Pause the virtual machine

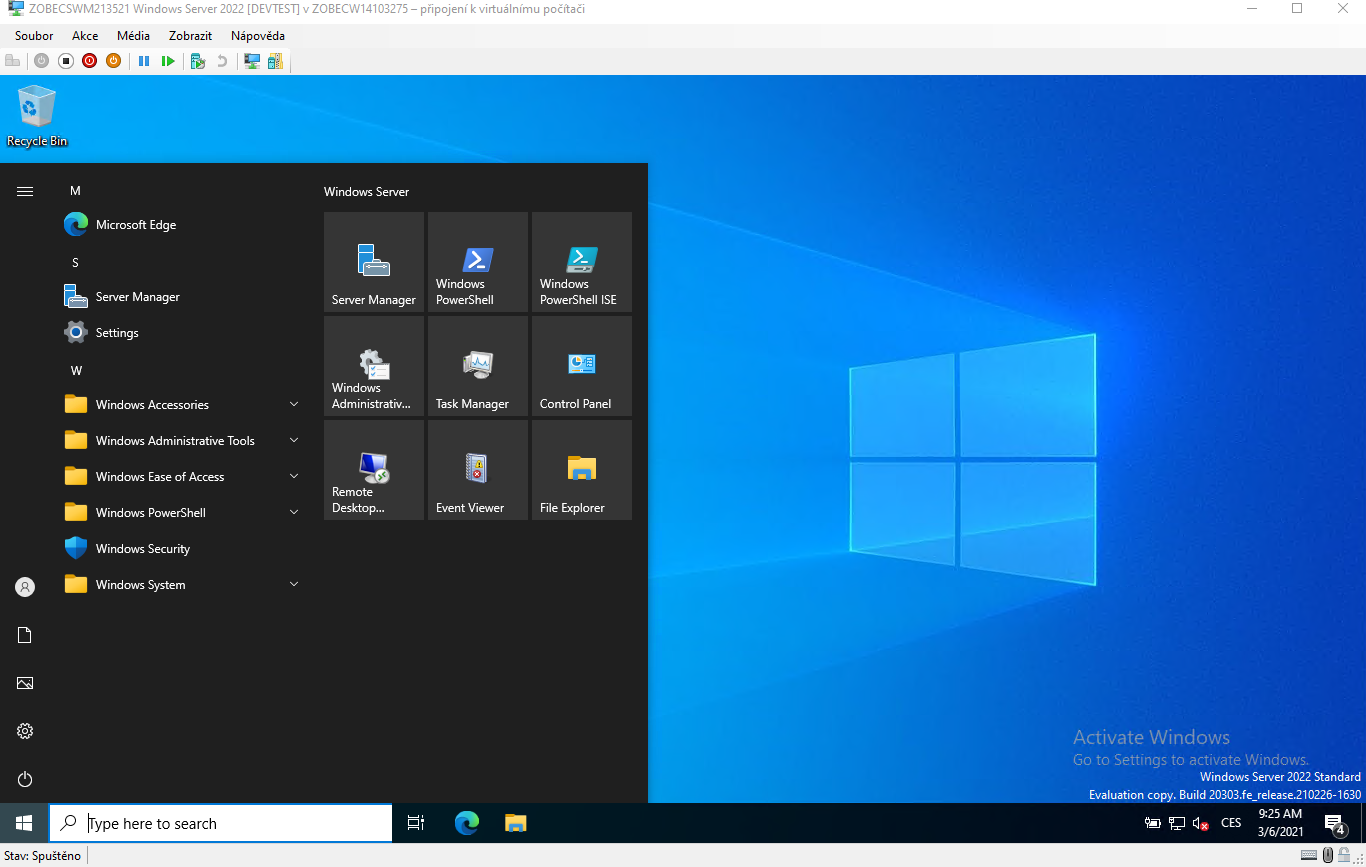144,61
